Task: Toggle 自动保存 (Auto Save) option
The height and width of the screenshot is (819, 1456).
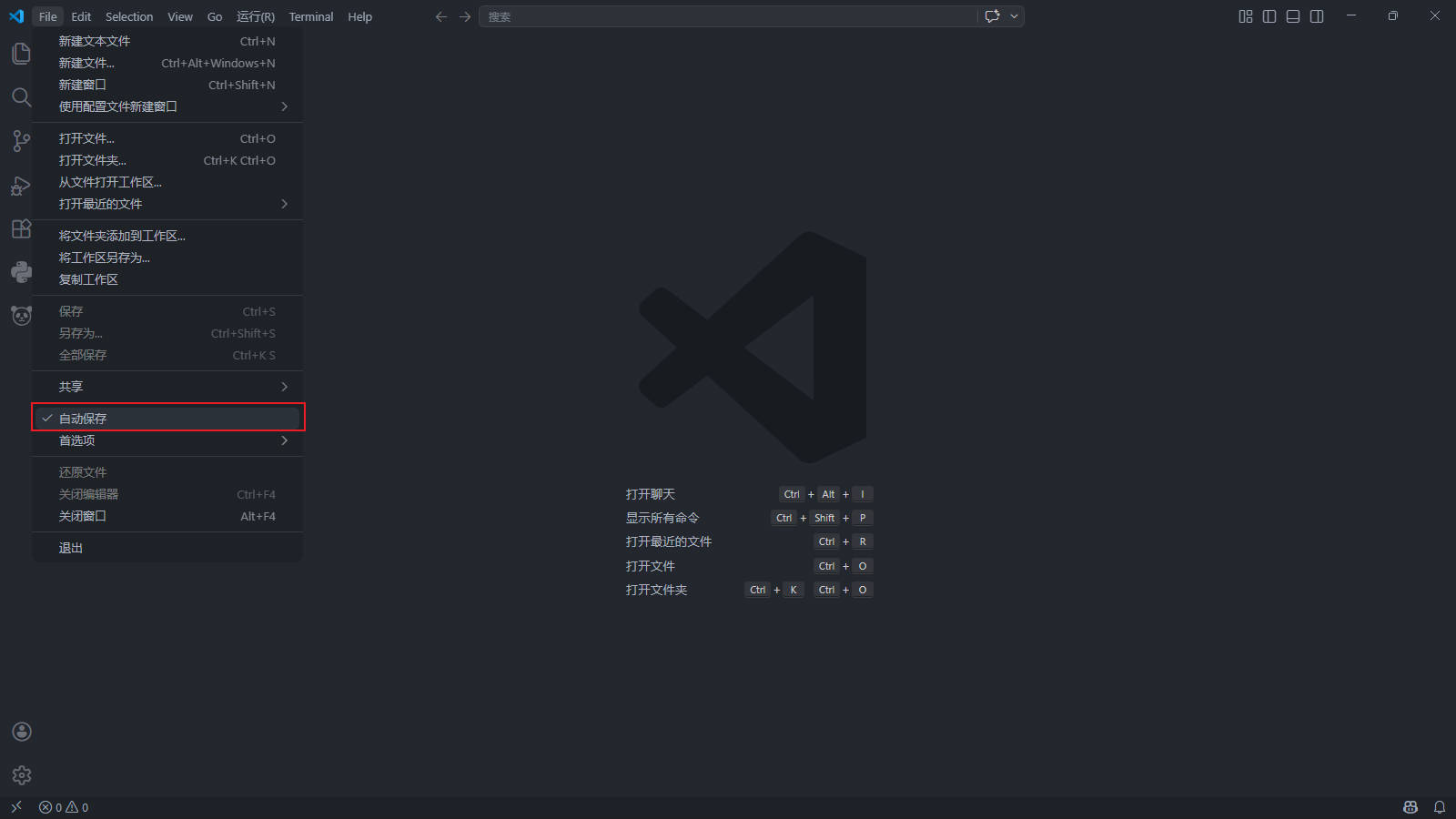Action: [167, 419]
